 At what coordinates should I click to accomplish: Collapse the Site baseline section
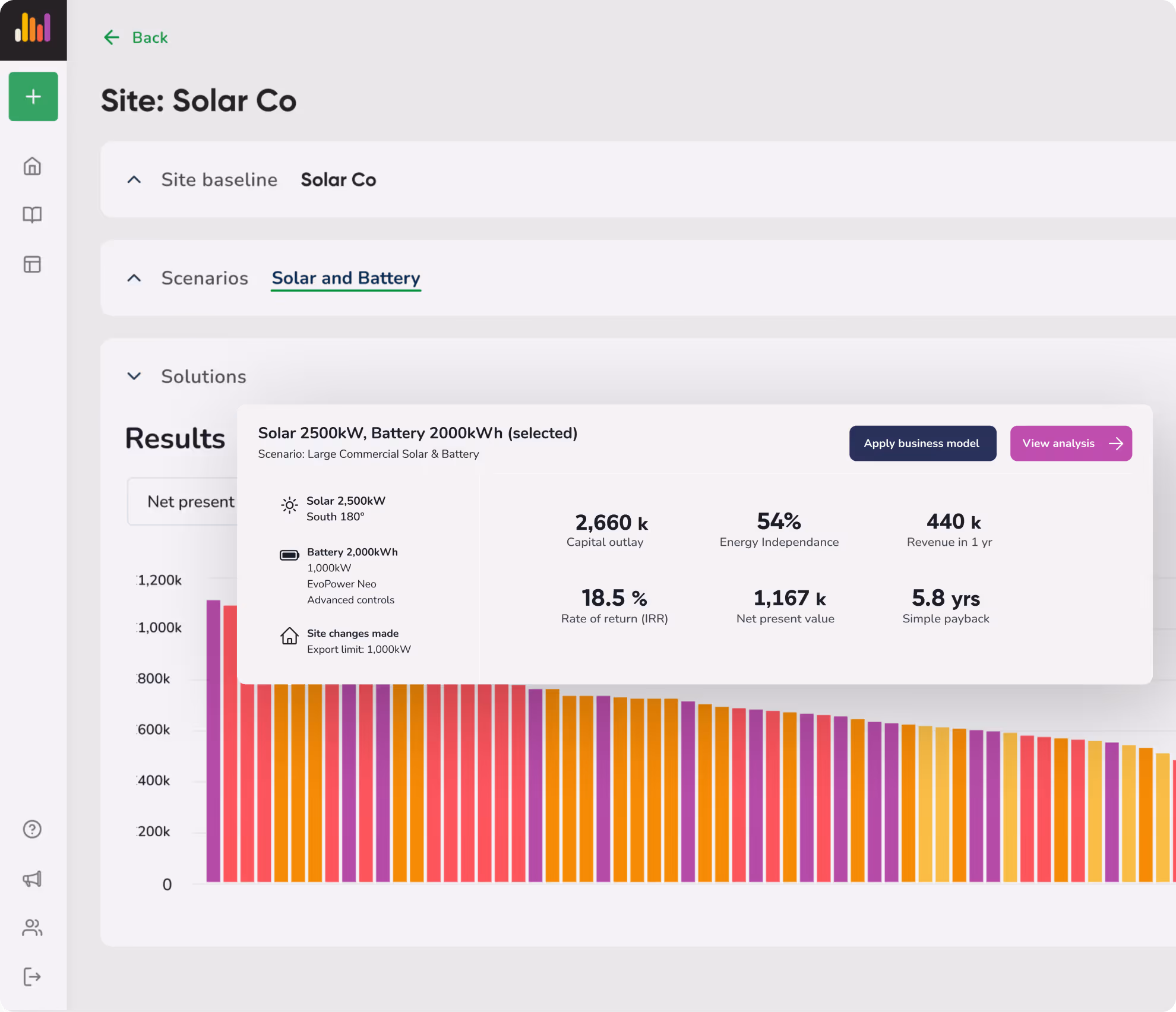pos(134,179)
